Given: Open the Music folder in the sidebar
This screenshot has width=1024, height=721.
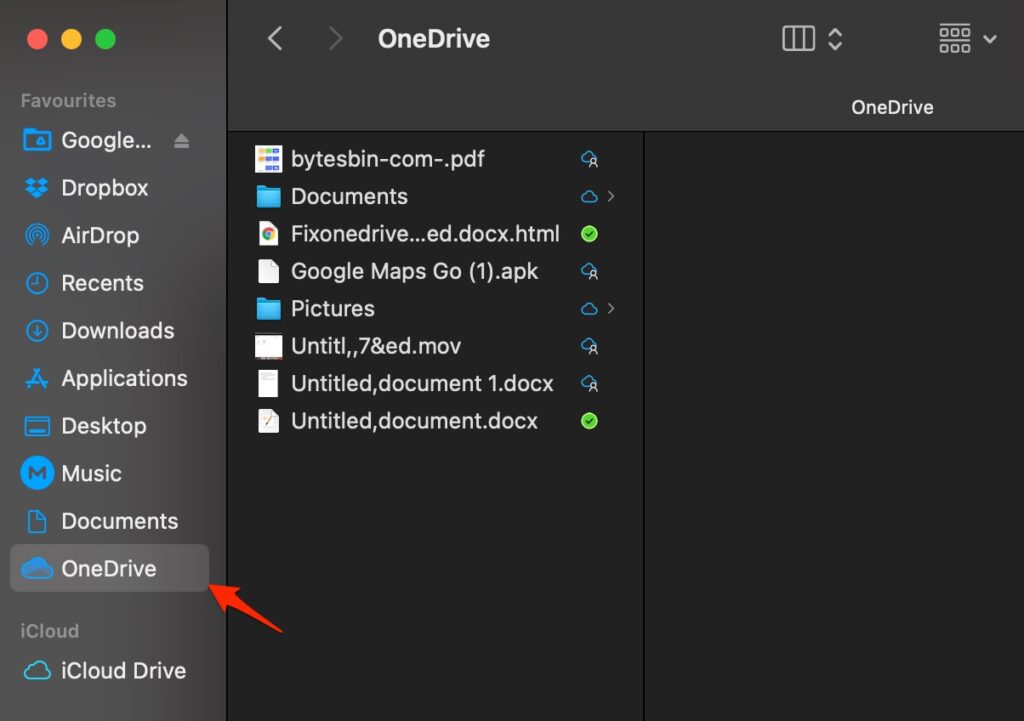Looking at the screenshot, I should pyautogui.click(x=92, y=473).
